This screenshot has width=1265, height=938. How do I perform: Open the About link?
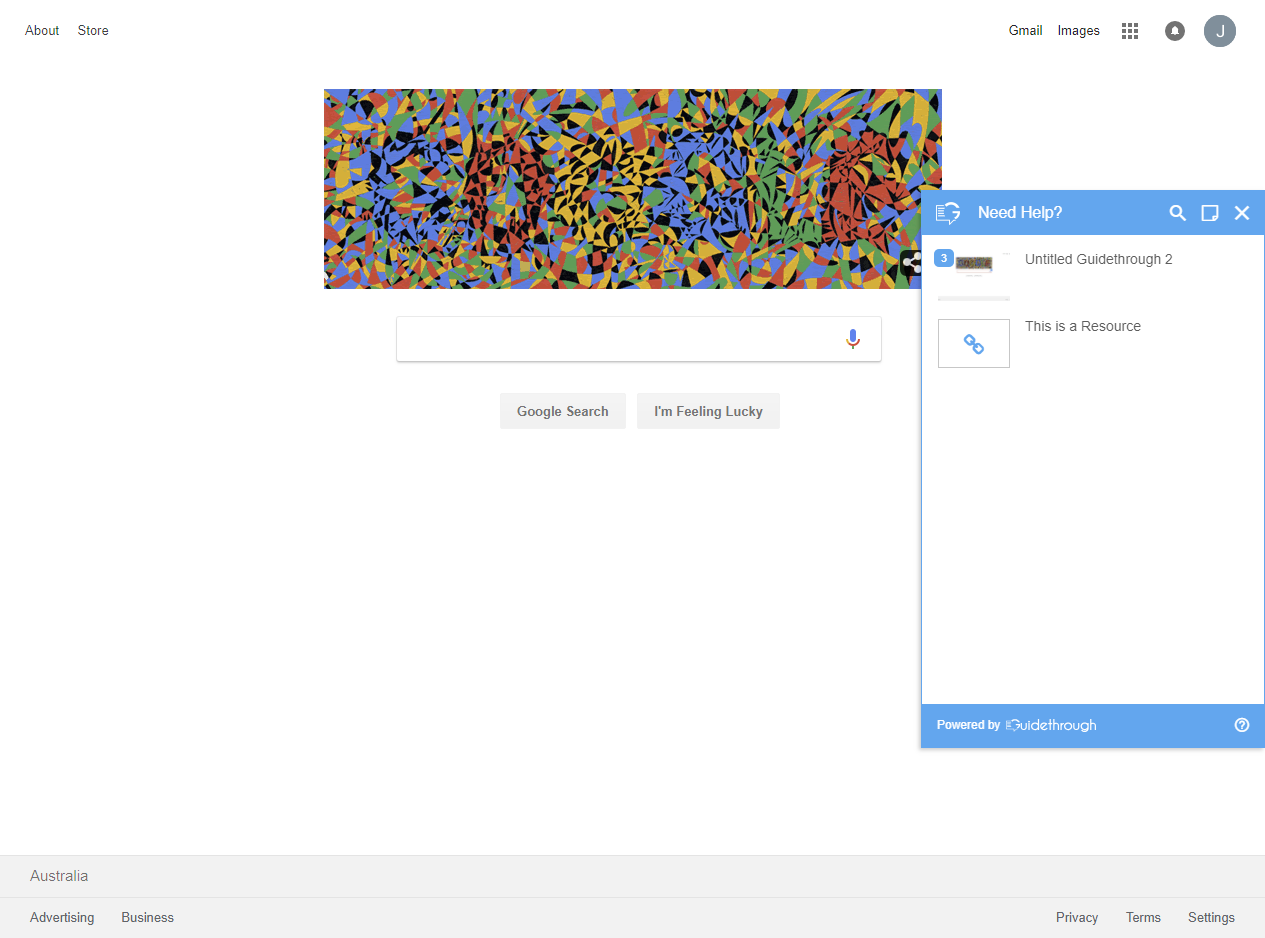pyautogui.click(x=42, y=31)
